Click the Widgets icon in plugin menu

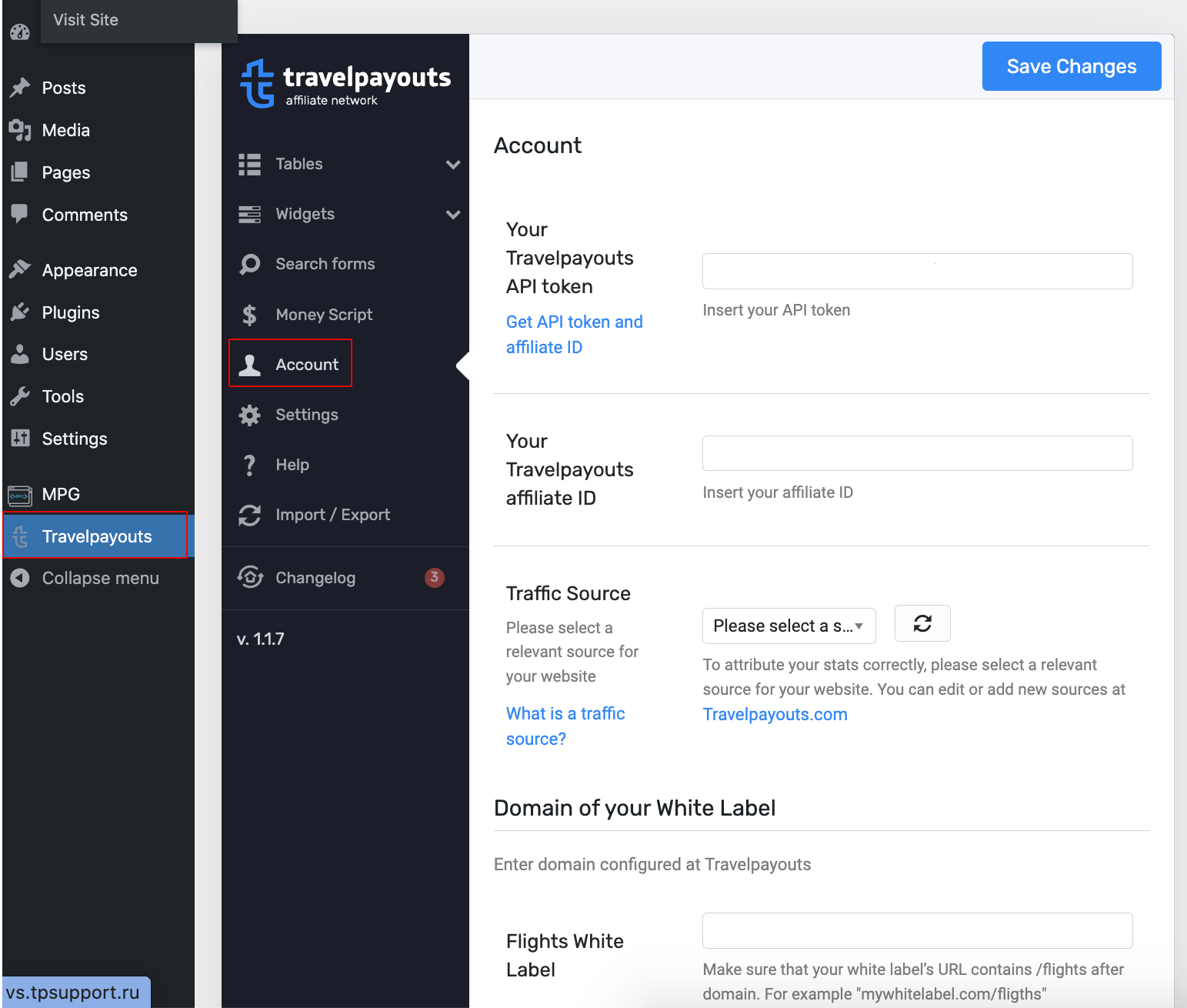(249, 214)
